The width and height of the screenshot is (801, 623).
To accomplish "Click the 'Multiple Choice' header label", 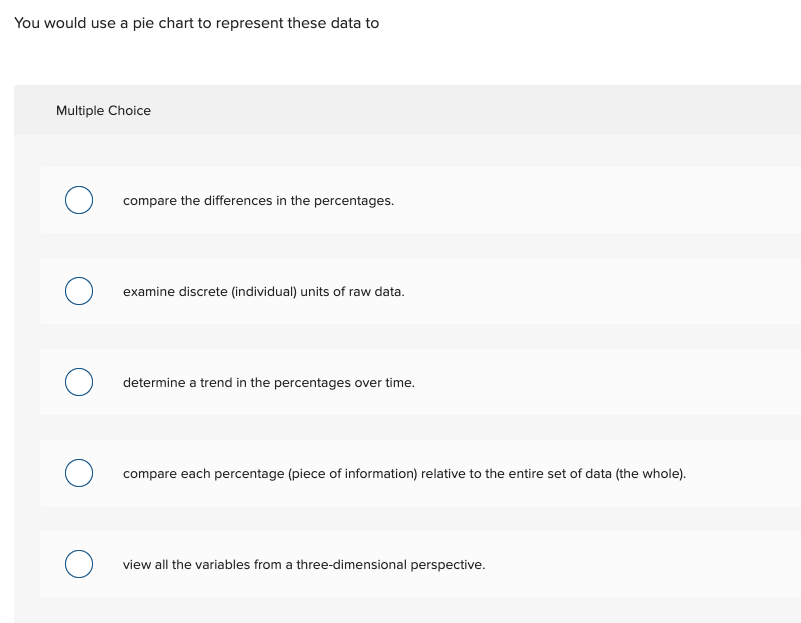I will click(x=103, y=110).
